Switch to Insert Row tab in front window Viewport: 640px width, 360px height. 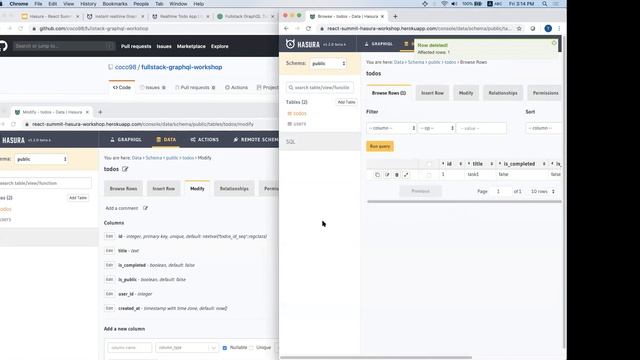tap(432, 93)
